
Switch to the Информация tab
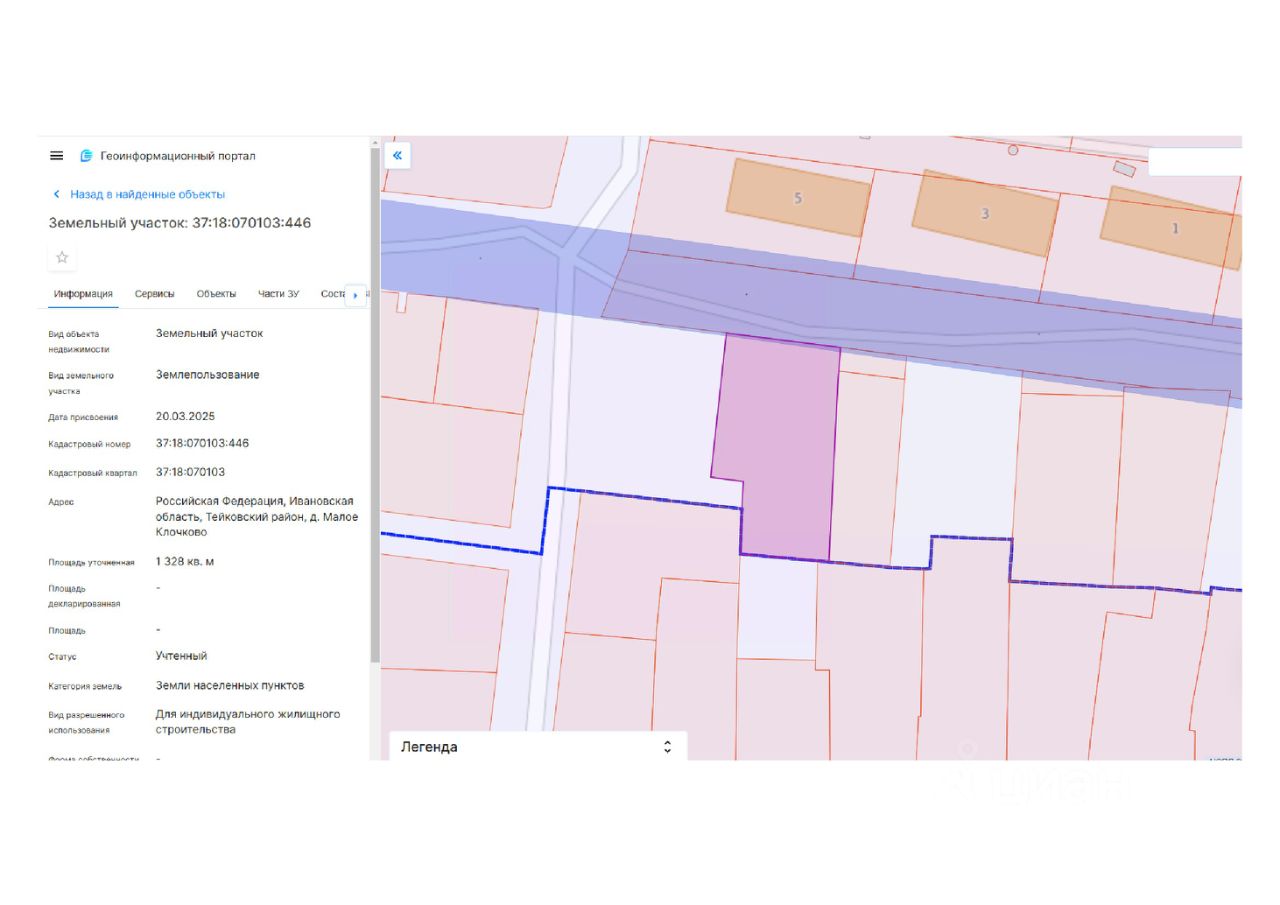coord(83,294)
